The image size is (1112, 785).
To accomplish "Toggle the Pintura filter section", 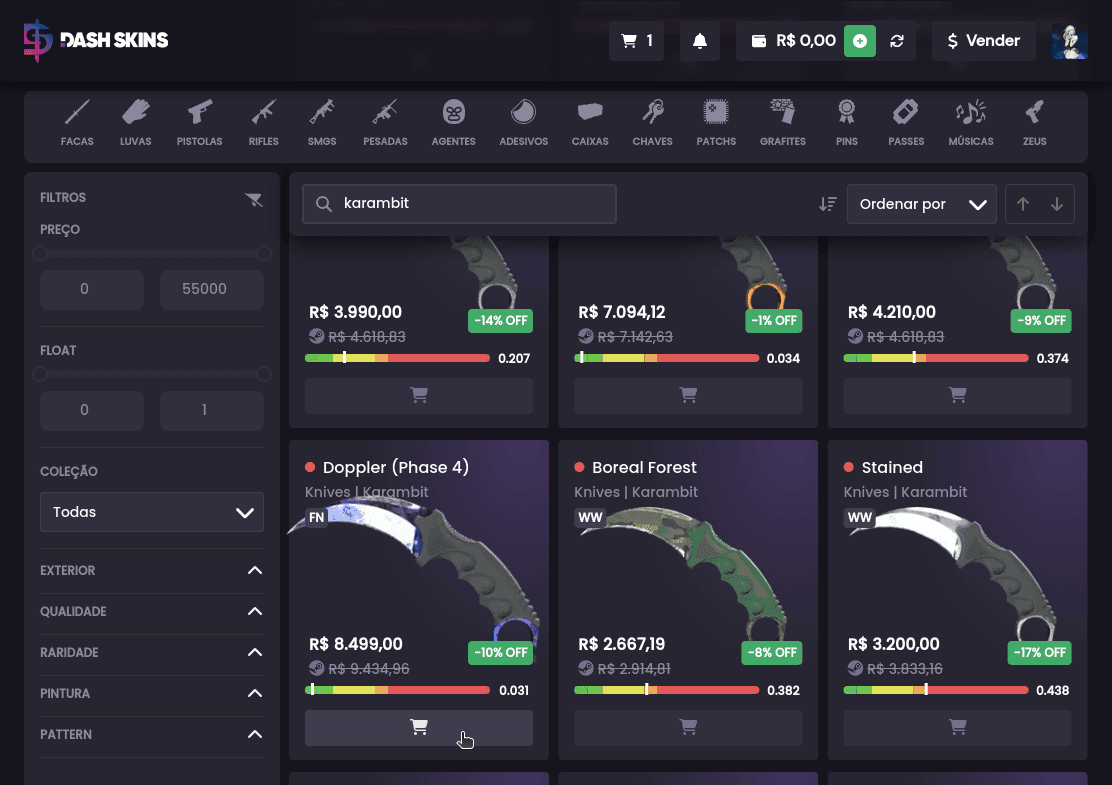I will tap(152, 694).
